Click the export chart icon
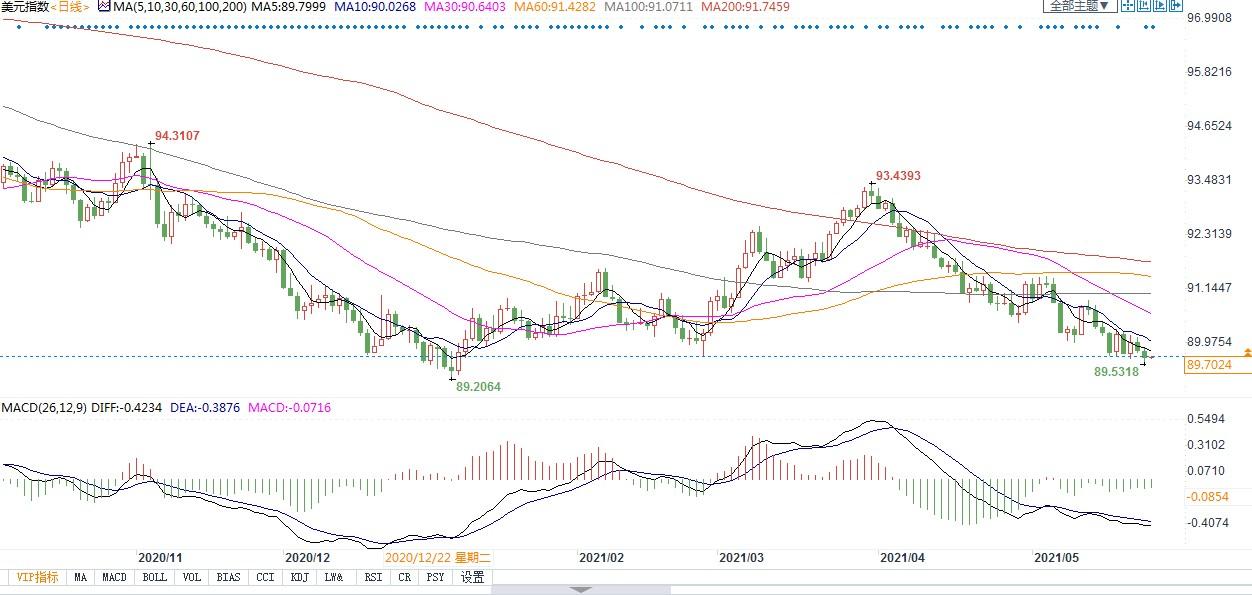Screen dimensions: 1252x595 [x=1176, y=5]
